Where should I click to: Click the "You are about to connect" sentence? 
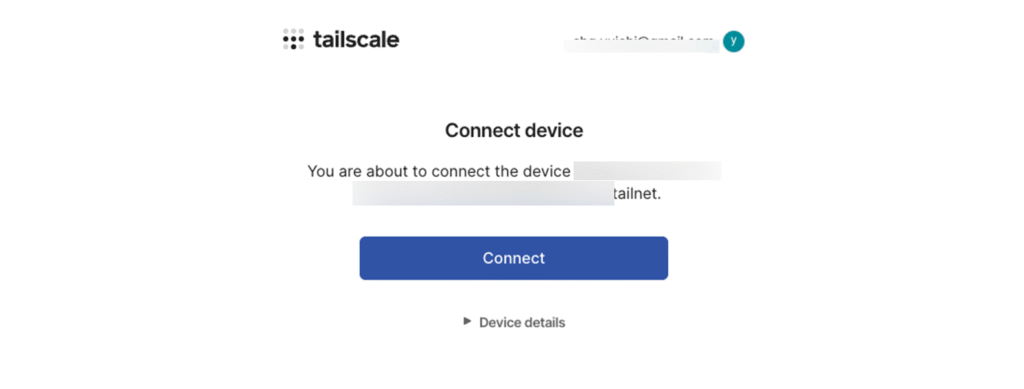pyautogui.click(x=439, y=172)
